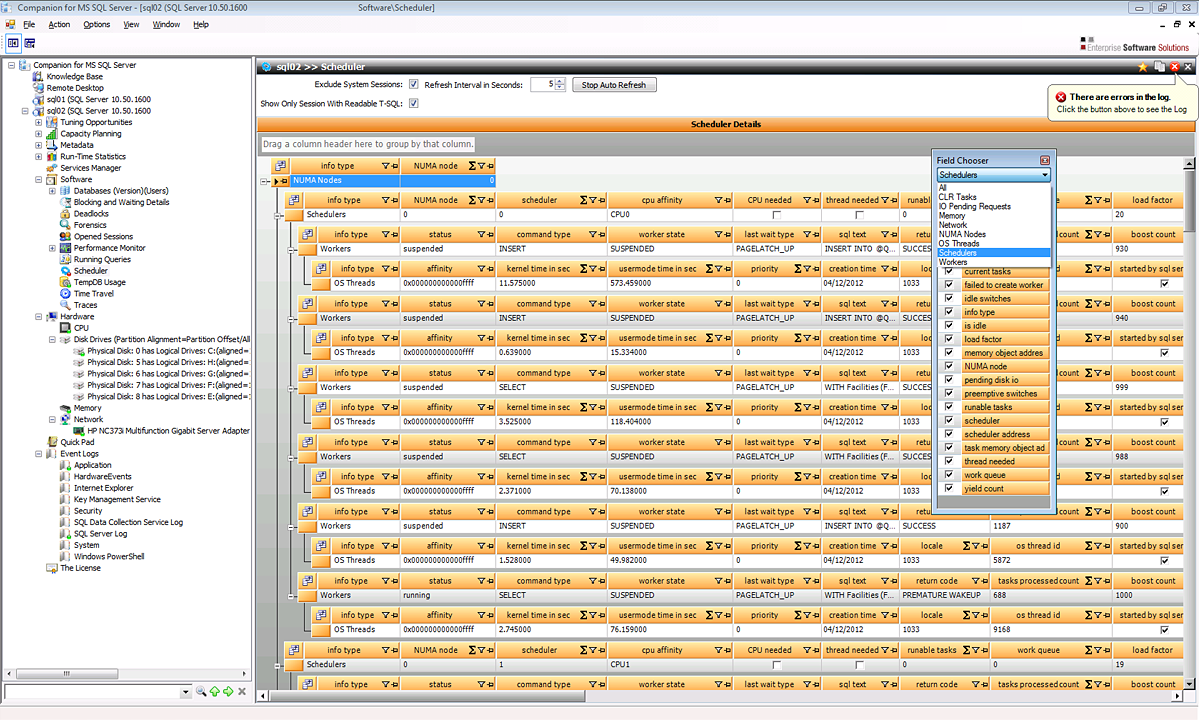Open Remote Desktop icon in tree

coord(37,88)
